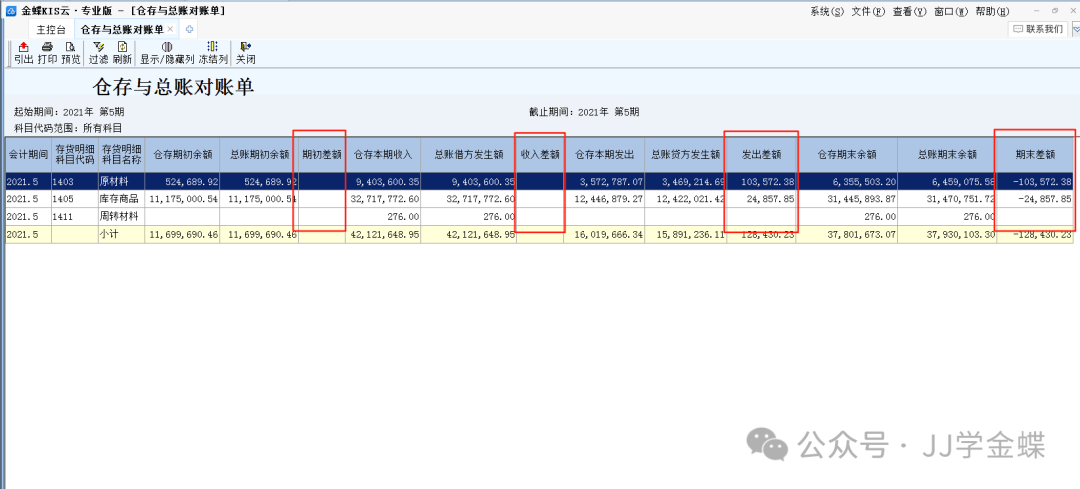Open 预览 print preview

click(x=70, y=53)
